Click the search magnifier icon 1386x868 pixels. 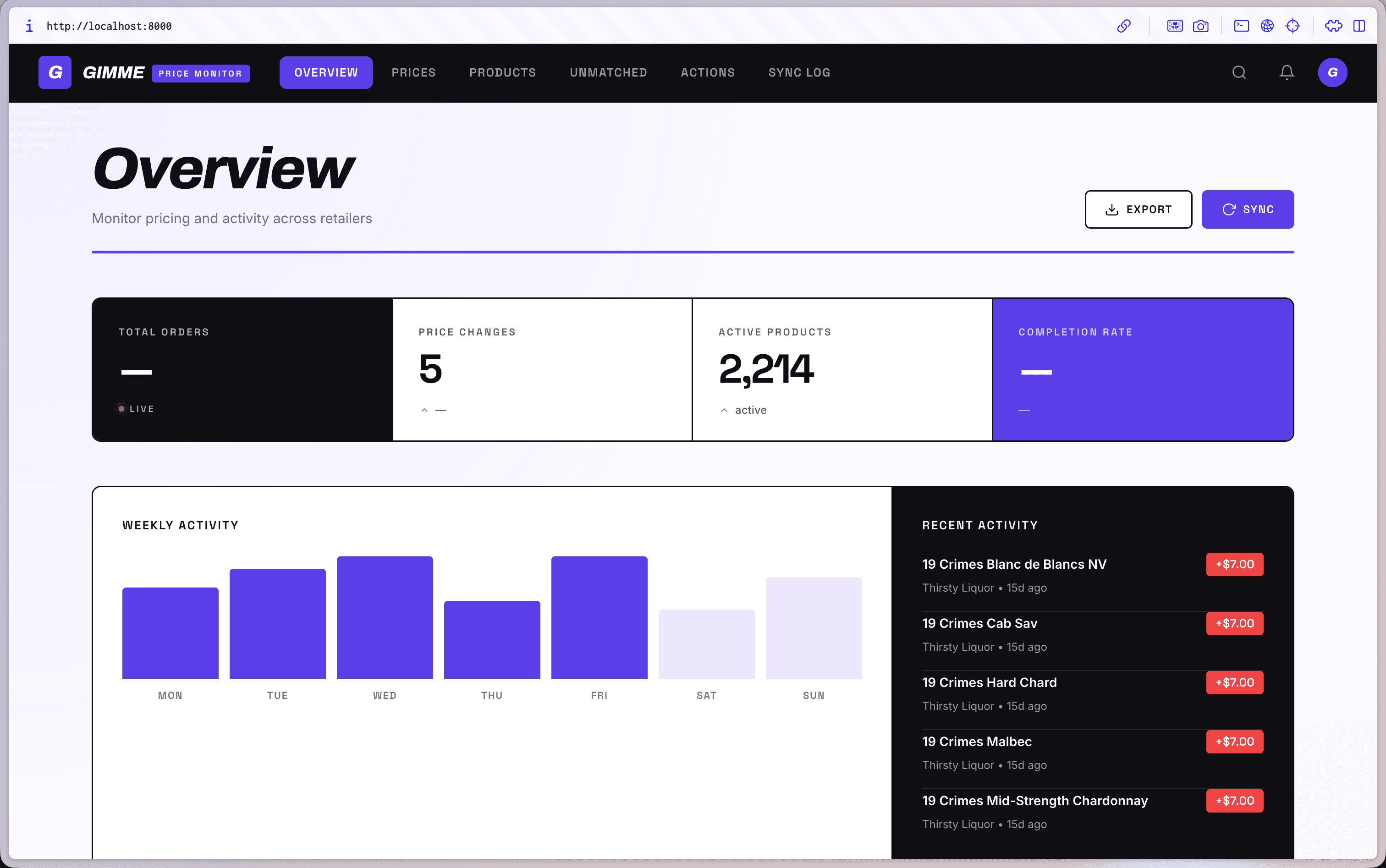pyautogui.click(x=1238, y=72)
